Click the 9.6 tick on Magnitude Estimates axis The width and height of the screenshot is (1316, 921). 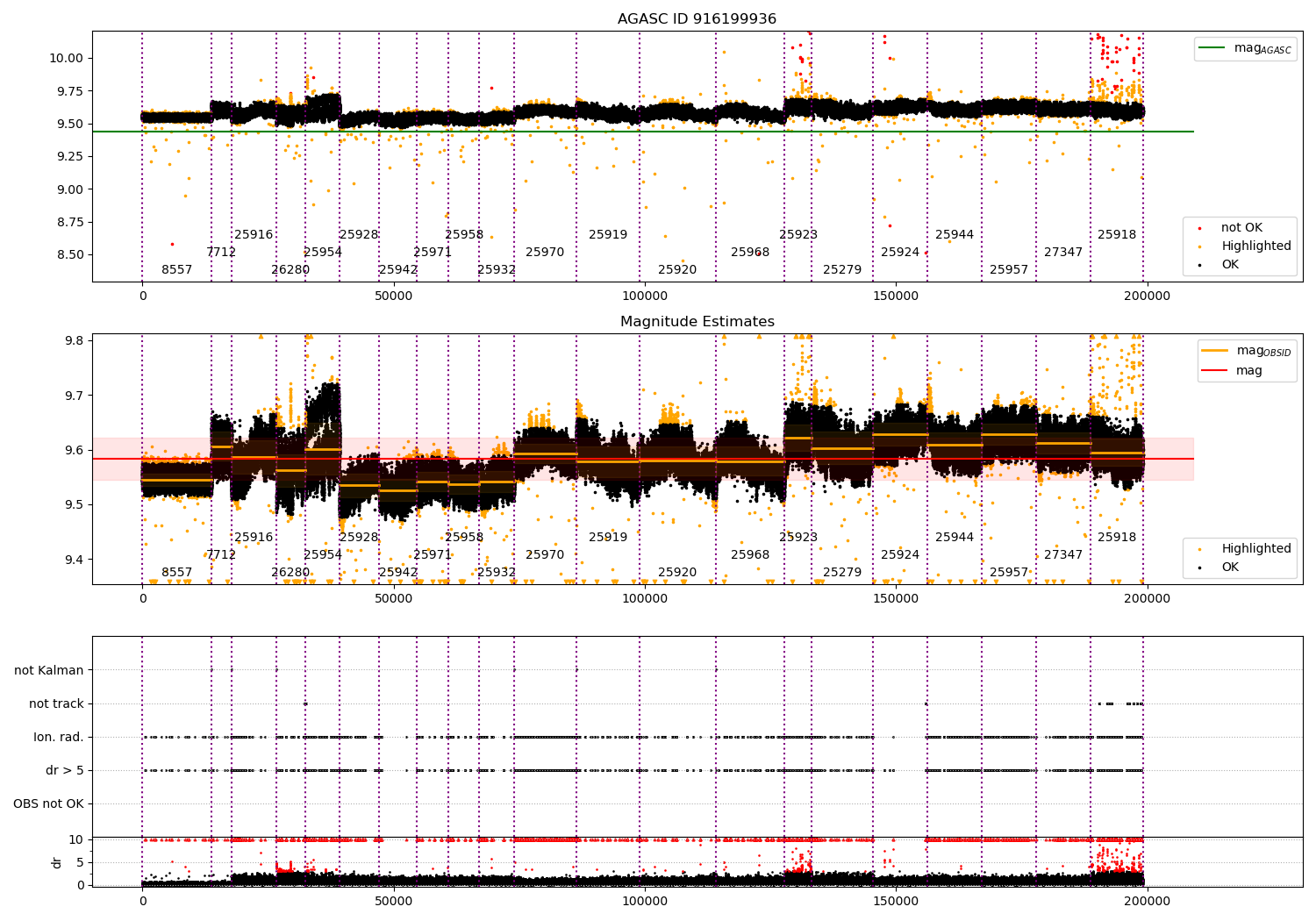coord(74,450)
